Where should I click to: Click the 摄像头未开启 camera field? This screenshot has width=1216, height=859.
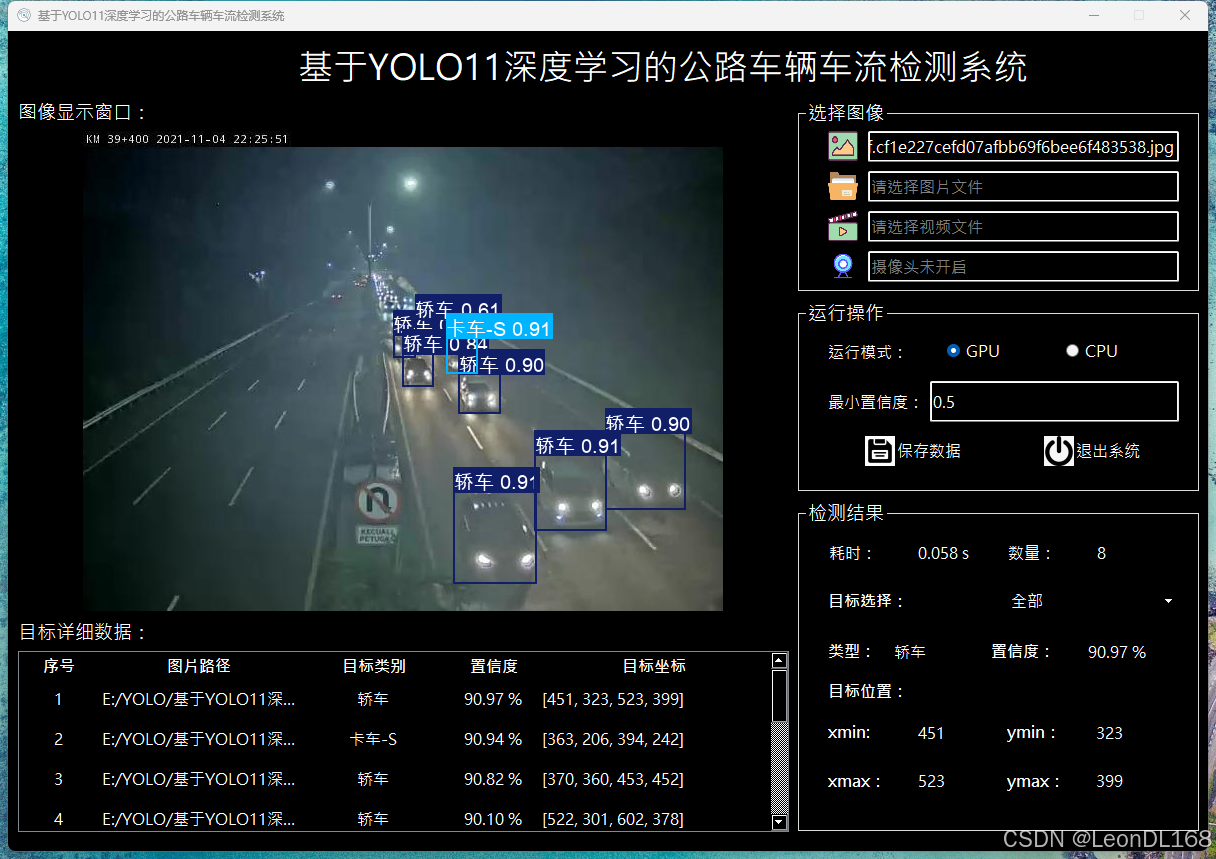(x=1023, y=267)
